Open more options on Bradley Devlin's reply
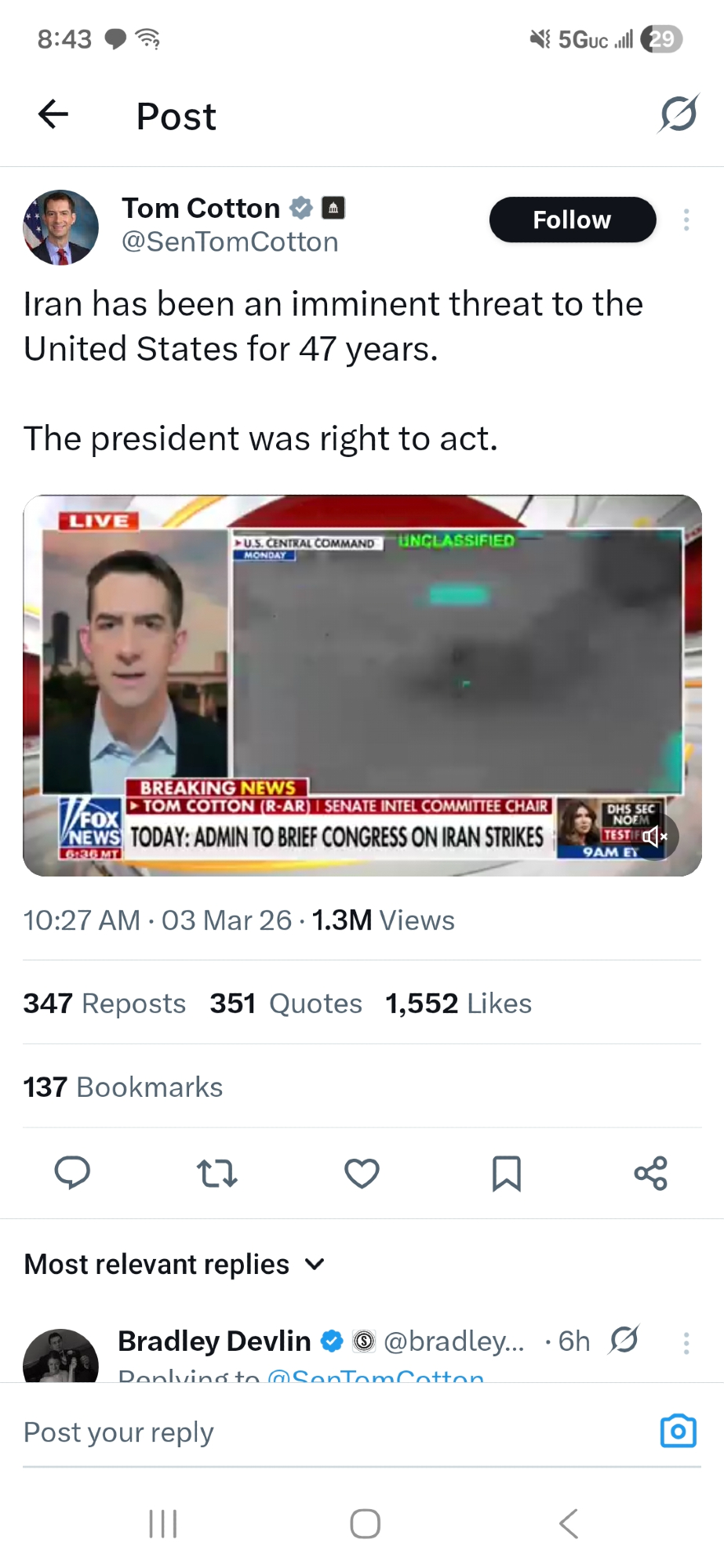 [686, 1343]
